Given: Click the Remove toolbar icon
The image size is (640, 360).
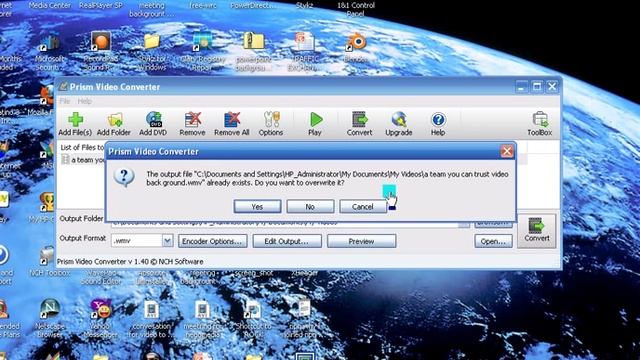Looking at the screenshot, I should [192, 124].
